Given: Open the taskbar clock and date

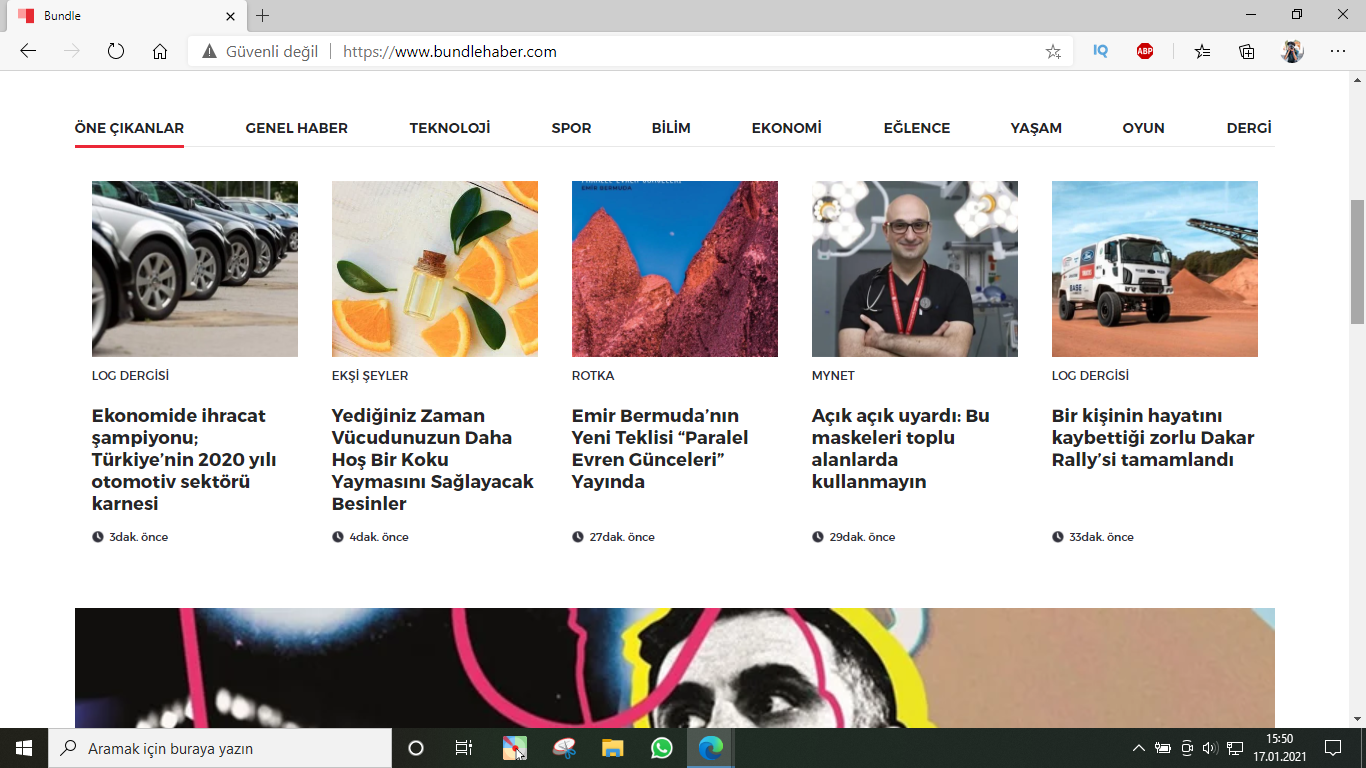Looking at the screenshot, I should 1280,748.
